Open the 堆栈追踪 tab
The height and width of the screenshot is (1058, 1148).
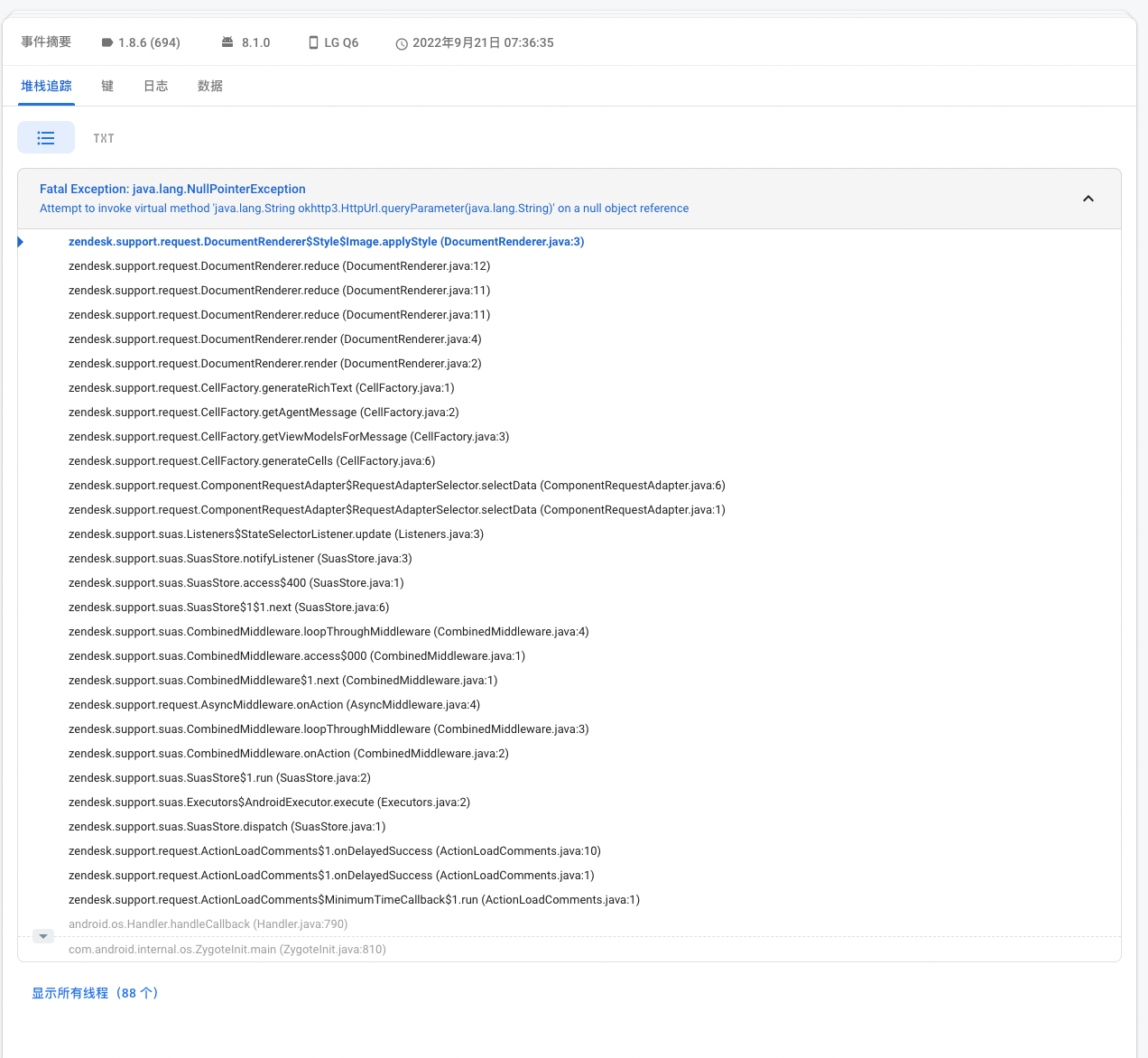click(x=46, y=86)
